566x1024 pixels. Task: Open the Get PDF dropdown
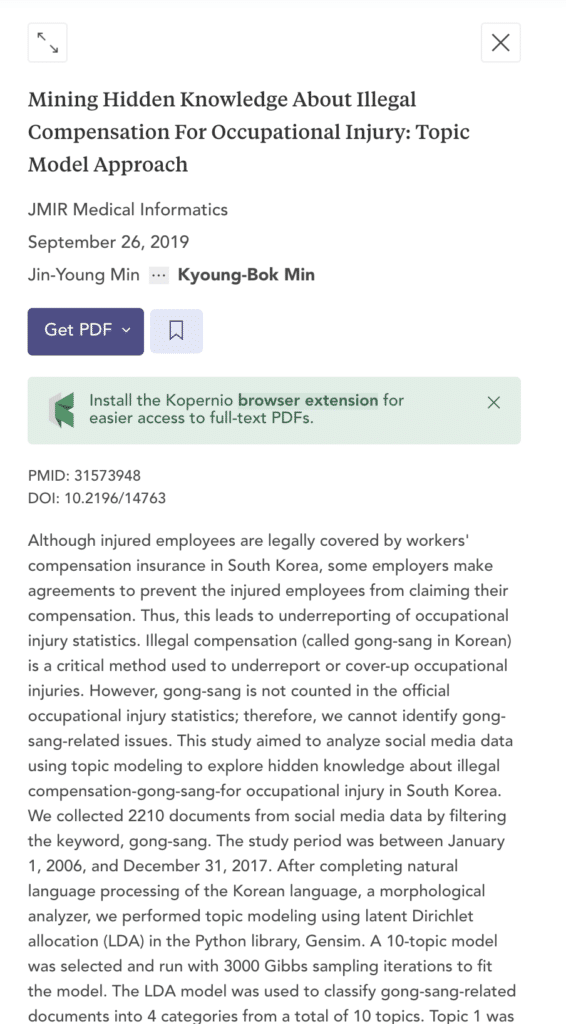click(x=86, y=331)
